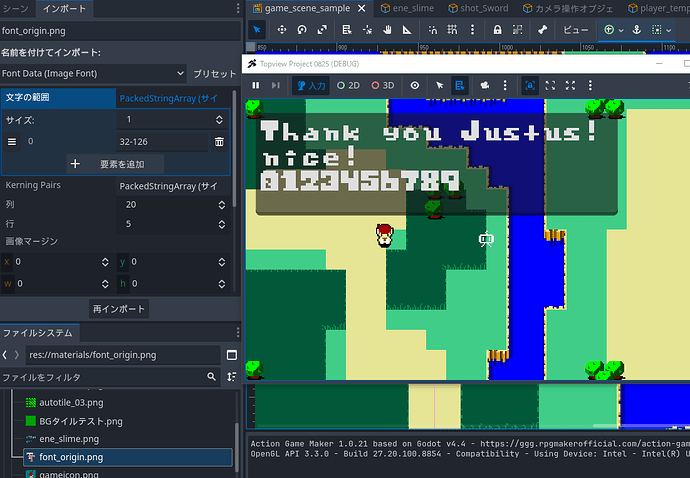The width and height of the screenshot is (690, 478).
Task: Click the list-select tool in editor toolbar
Action: click(x=347, y=30)
